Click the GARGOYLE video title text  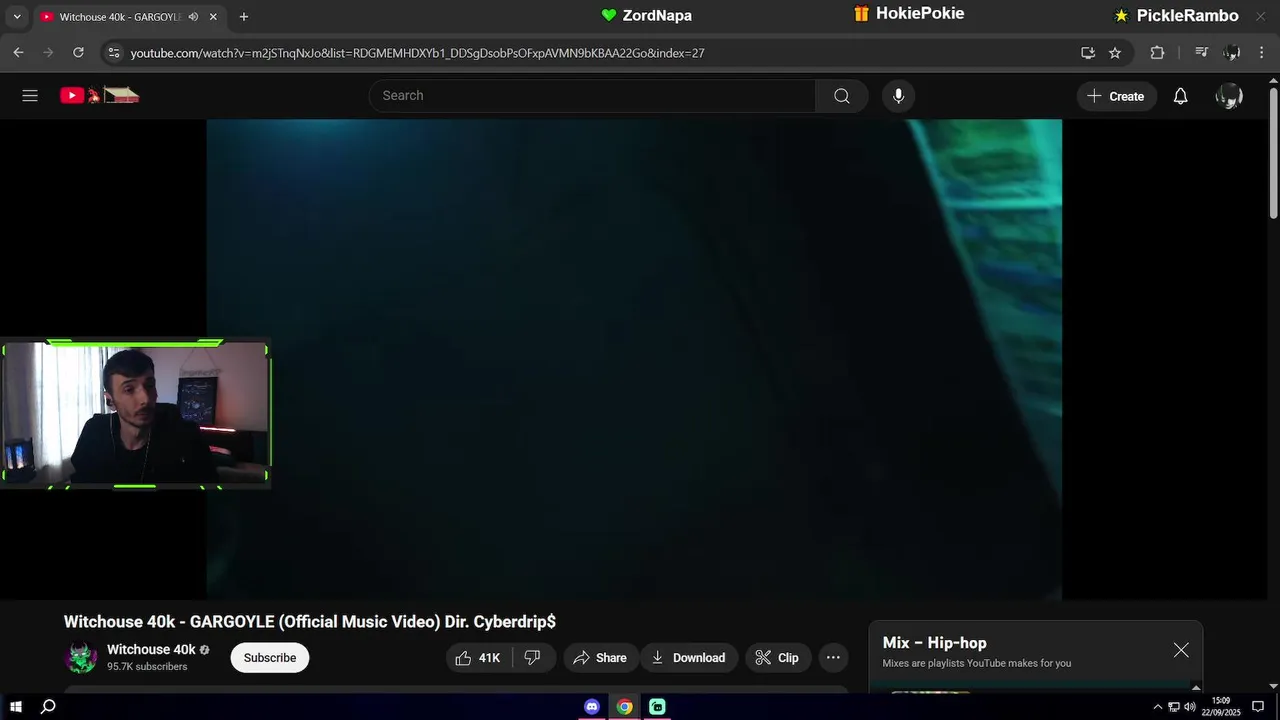tap(310, 622)
